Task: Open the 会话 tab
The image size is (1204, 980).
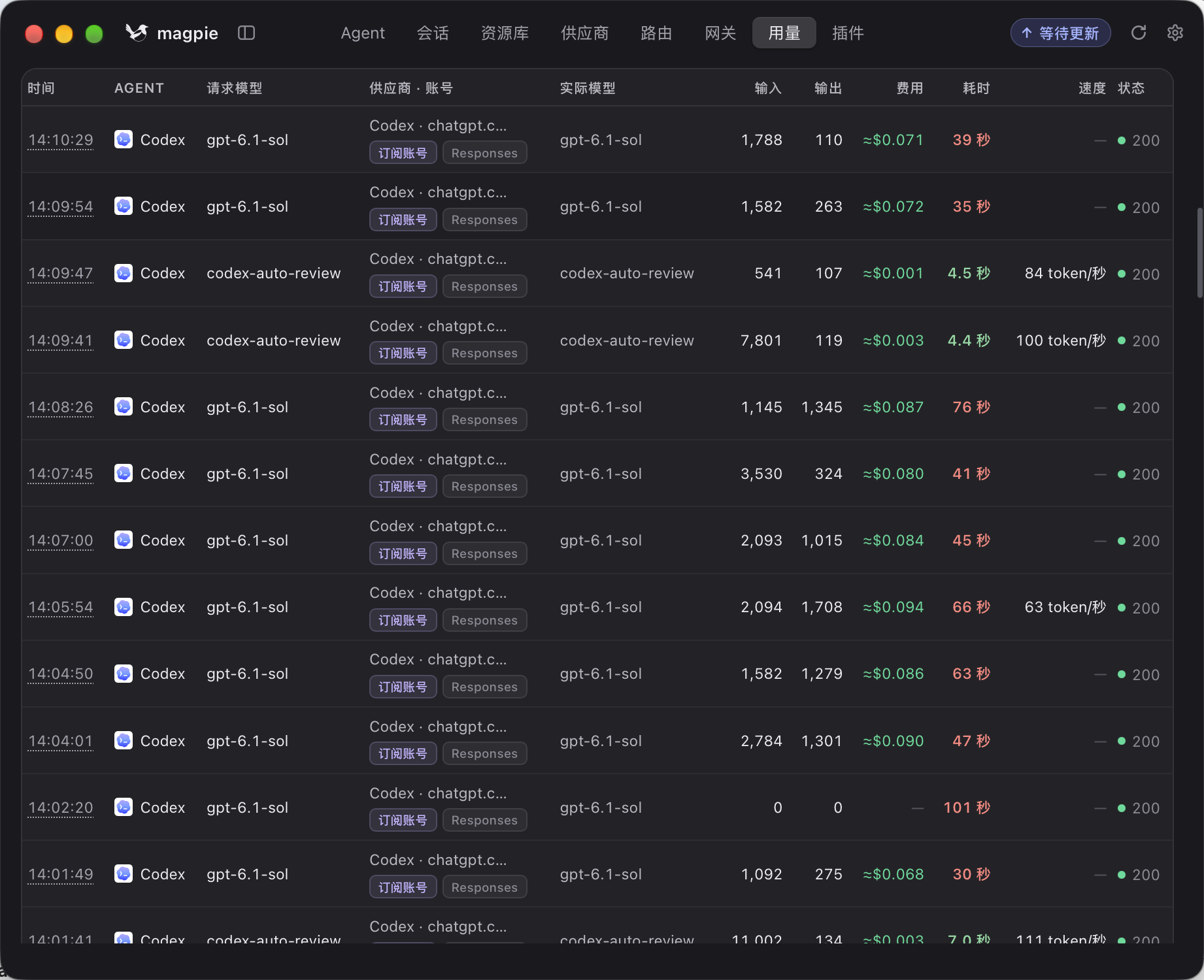Action: [x=433, y=33]
